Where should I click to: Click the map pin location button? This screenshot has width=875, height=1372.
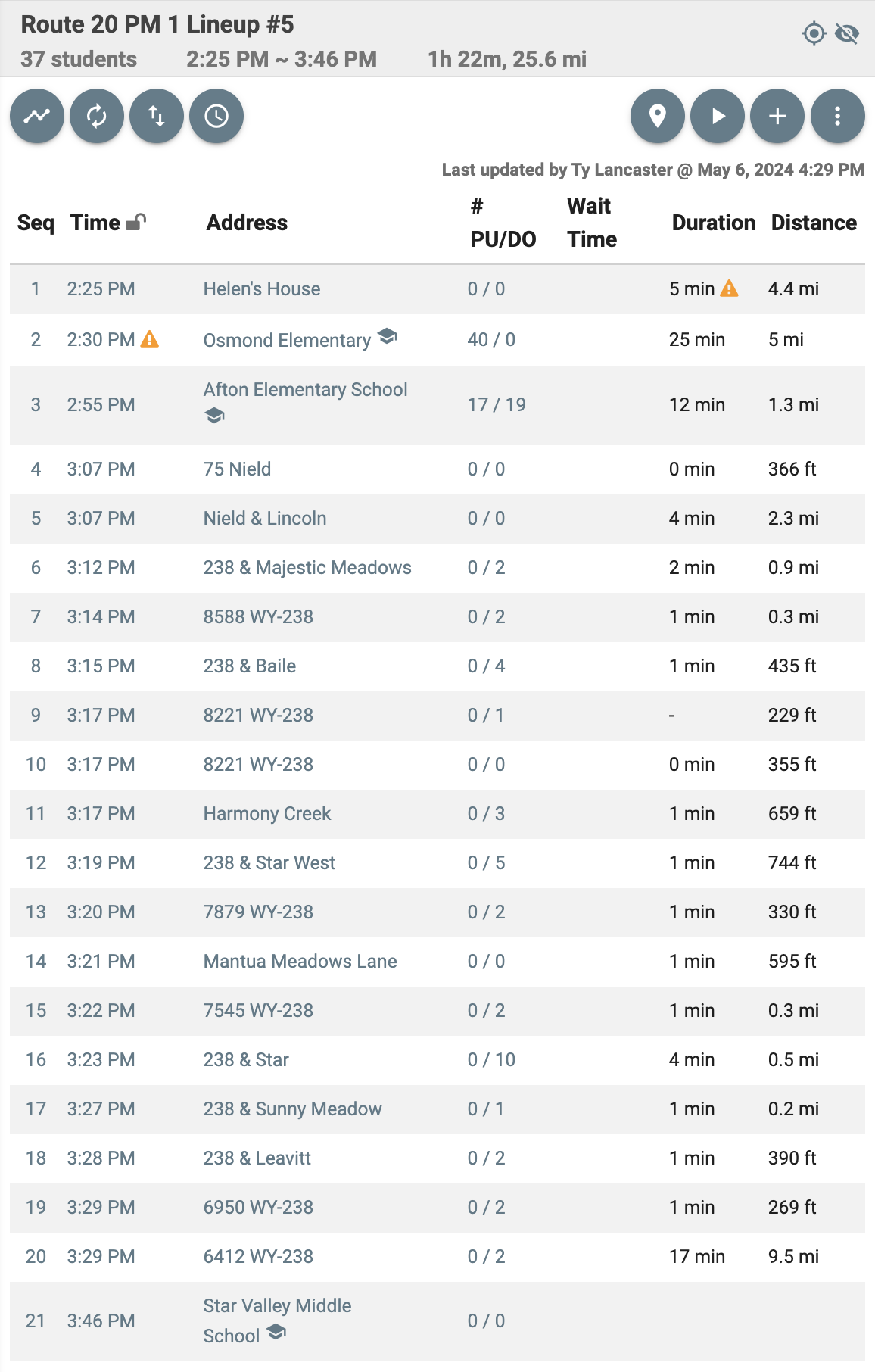[658, 116]
